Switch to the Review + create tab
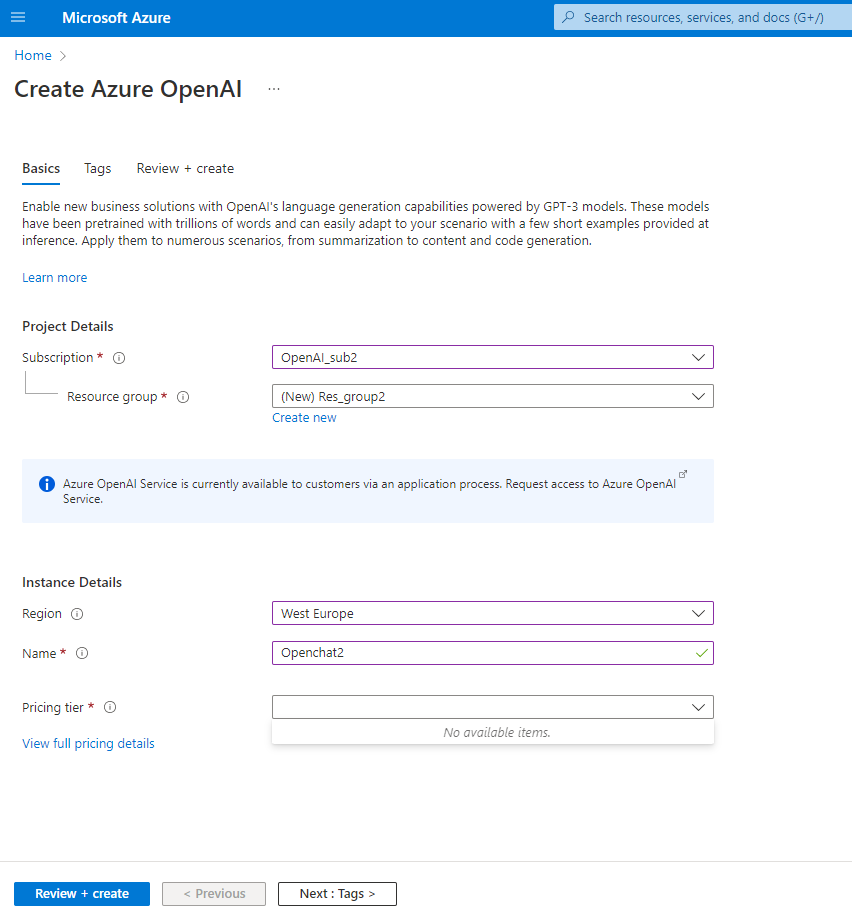Viewport: 852px width, 914px height. click(185, 168)
